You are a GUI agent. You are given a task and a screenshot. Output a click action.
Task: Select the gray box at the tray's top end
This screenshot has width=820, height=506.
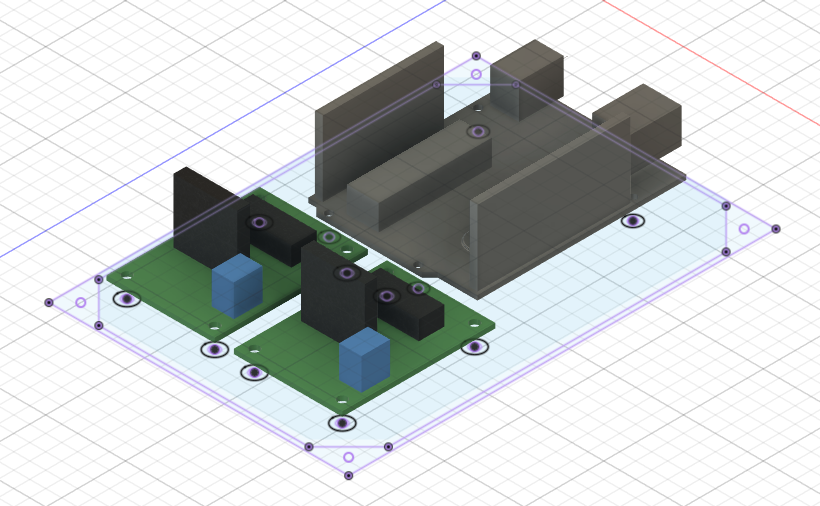(x=528, y=78)
